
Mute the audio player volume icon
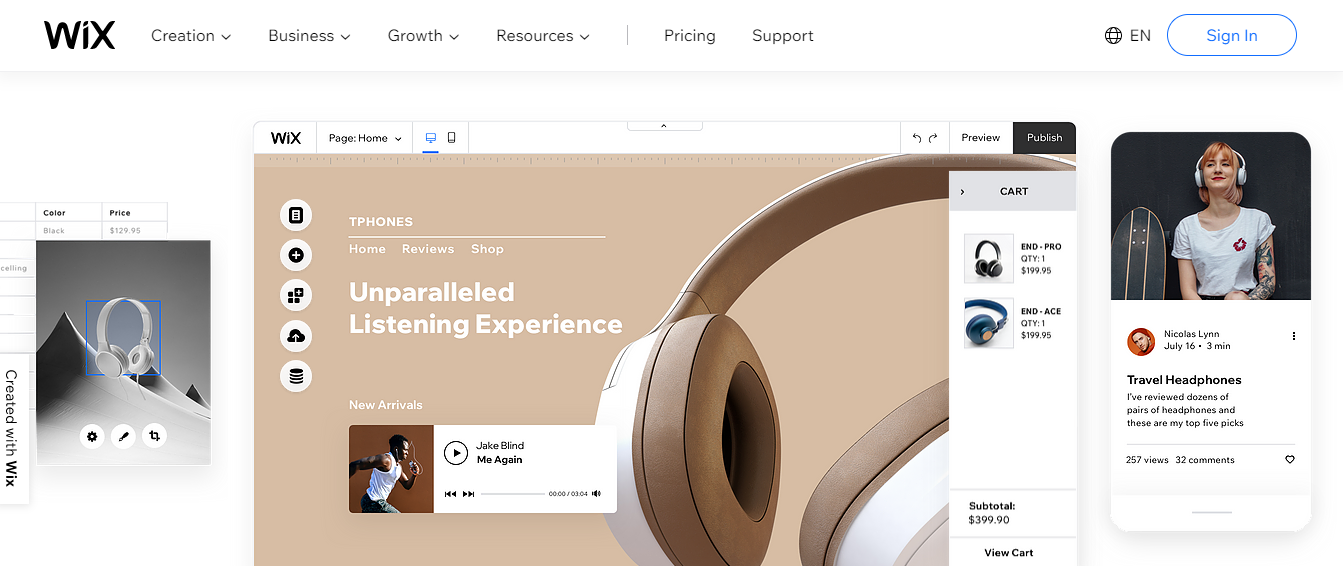[597, 494]
